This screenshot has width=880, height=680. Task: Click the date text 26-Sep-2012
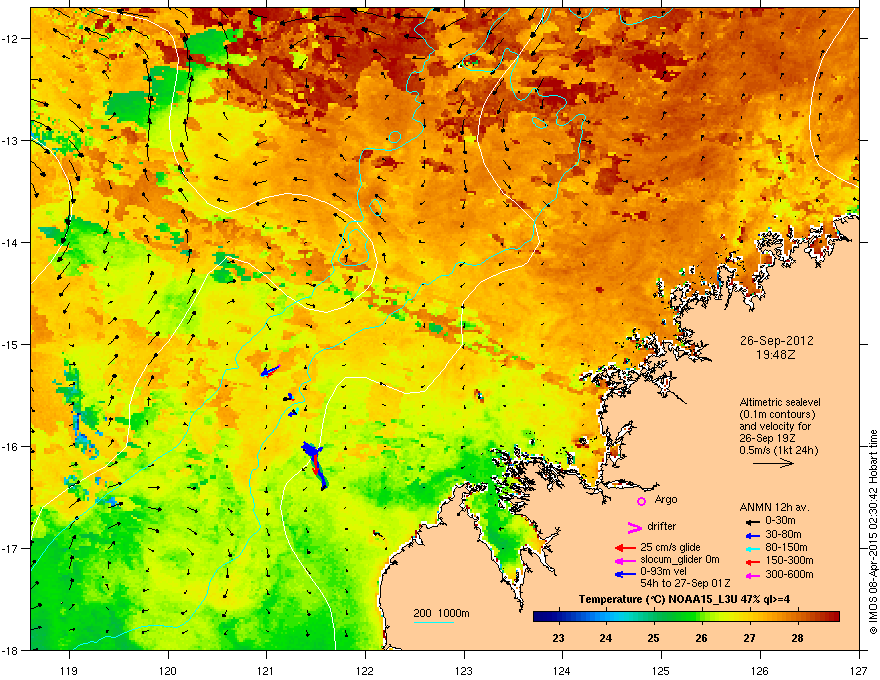pyautogui.click(x=776, y=341)
